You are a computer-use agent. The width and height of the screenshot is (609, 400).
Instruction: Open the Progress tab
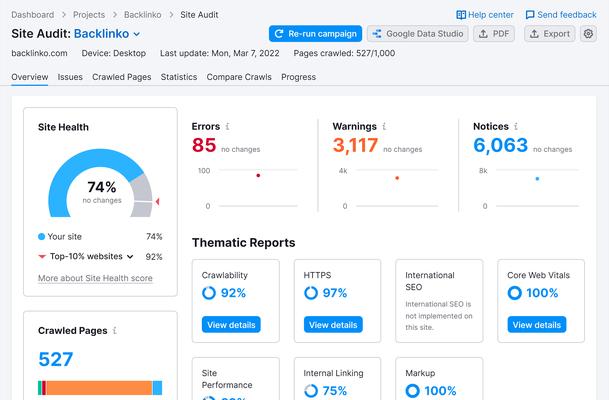click(x=298, y=77)
